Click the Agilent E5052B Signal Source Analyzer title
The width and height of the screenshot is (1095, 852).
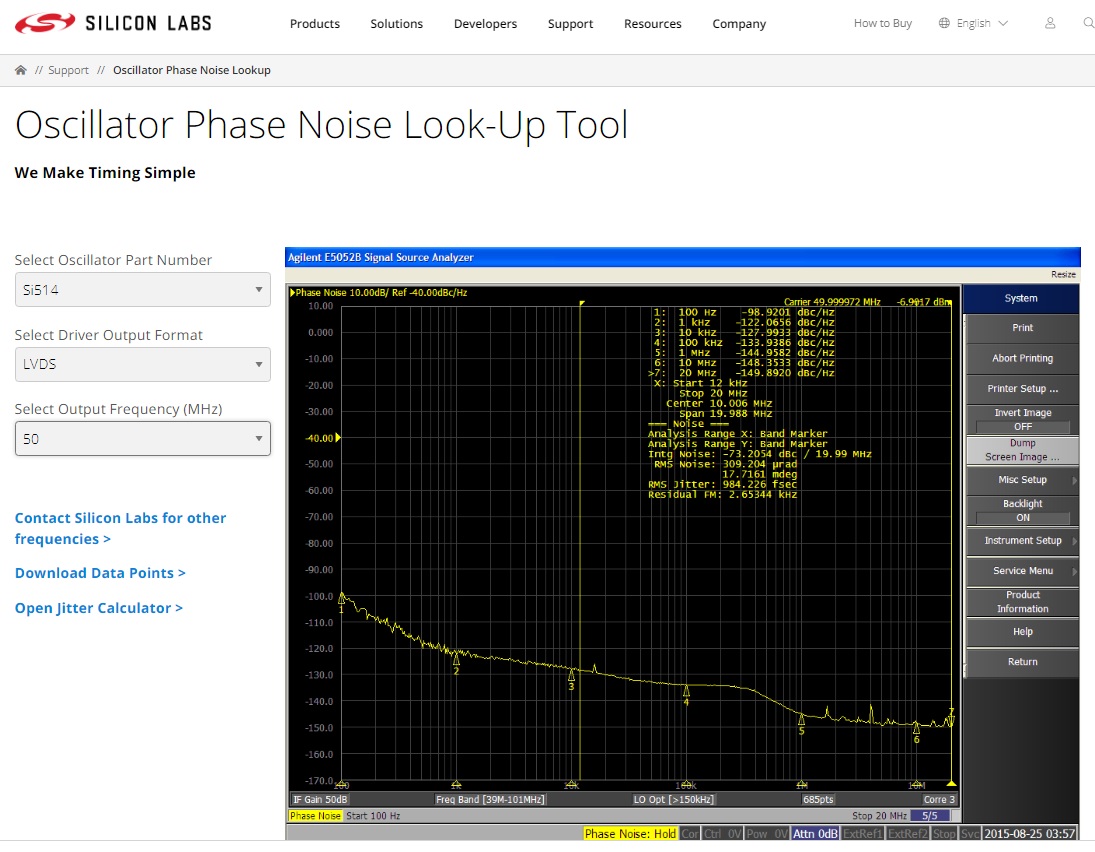point(381,258)
